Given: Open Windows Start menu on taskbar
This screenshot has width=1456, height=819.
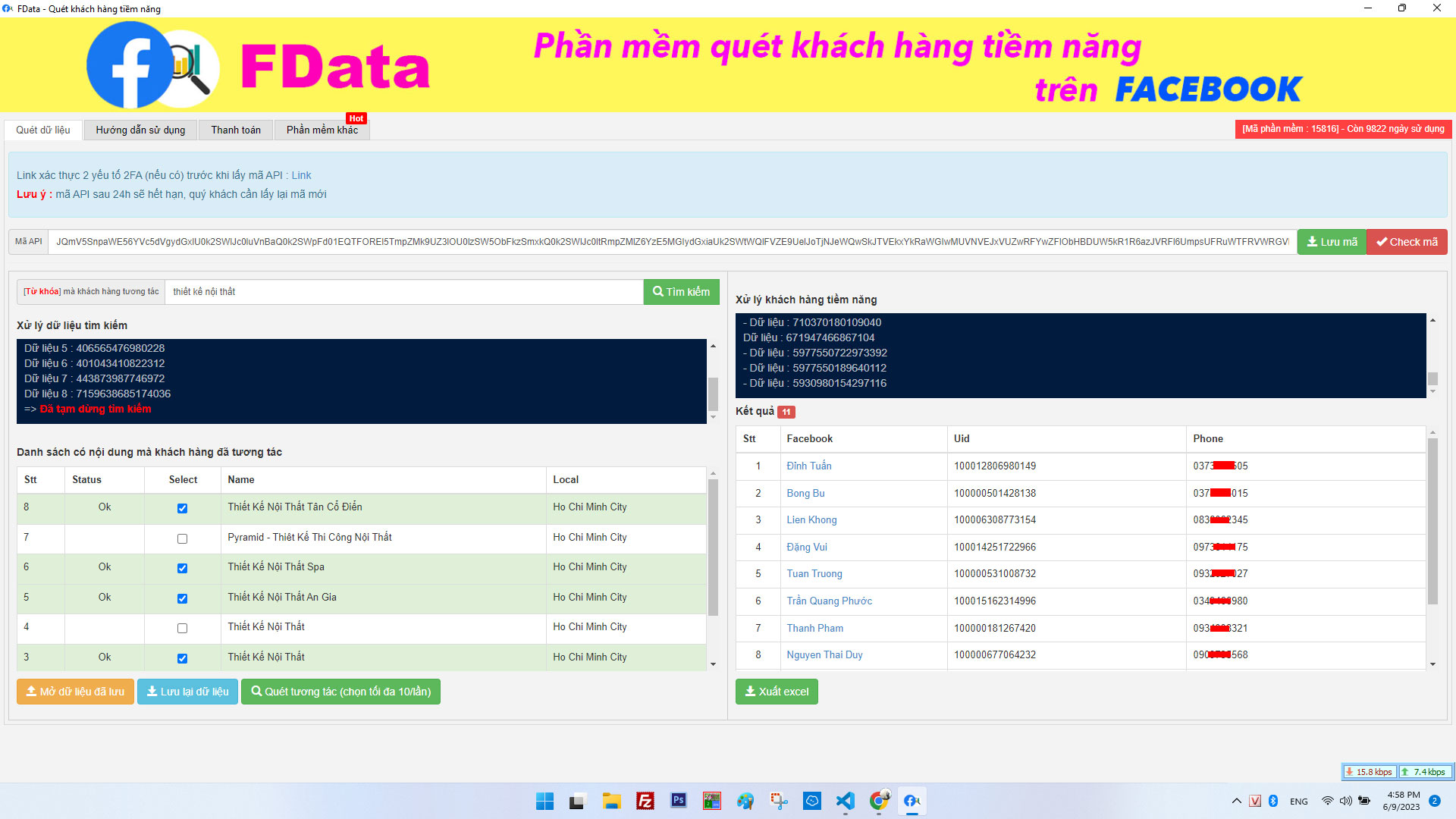Looking at the screenshot, I should 544,801.
